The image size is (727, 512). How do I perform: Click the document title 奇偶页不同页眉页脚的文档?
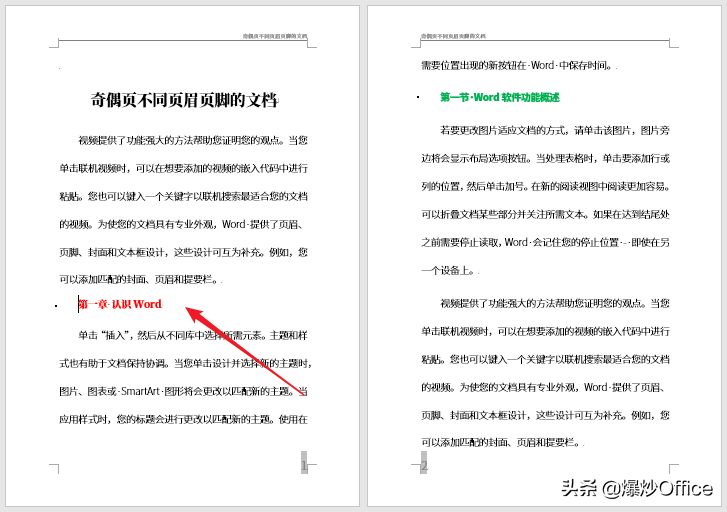click(184, 100)
